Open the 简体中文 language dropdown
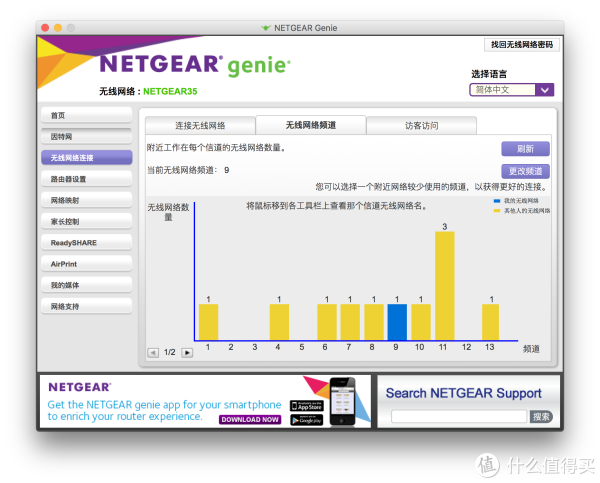 (511, 90)
